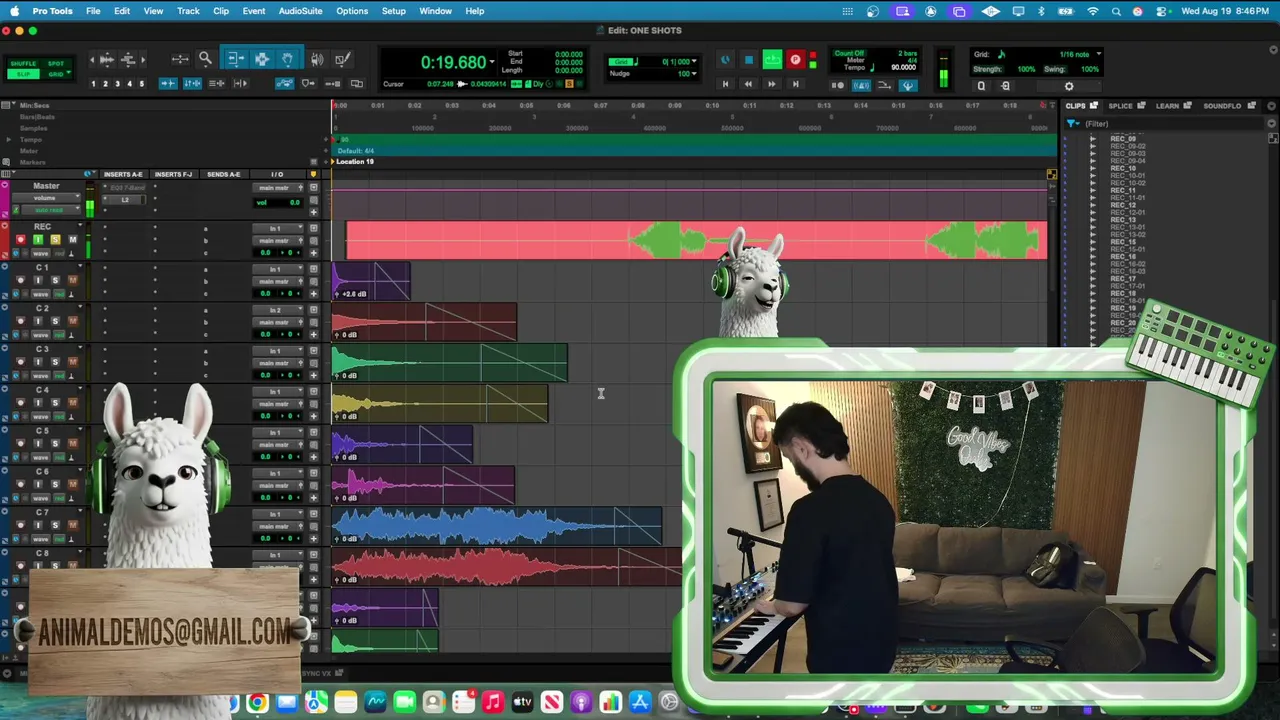
Task: Open REC track input selector In 1
Action: [278, 229]
